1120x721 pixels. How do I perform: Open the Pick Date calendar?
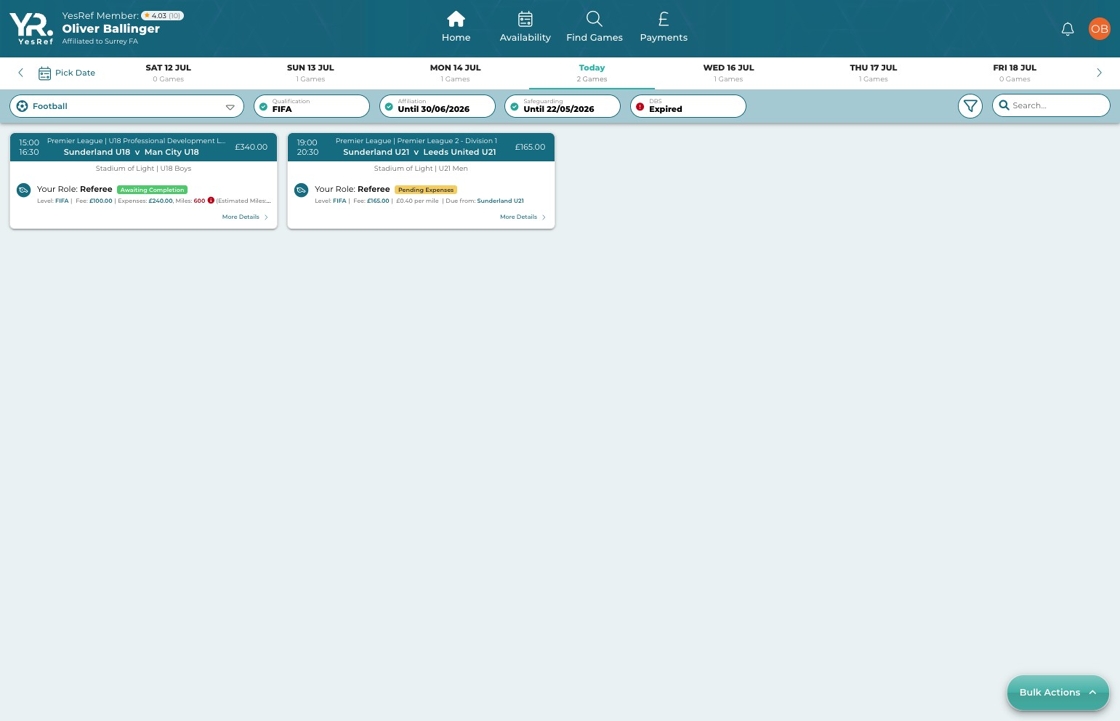(66, 73)
